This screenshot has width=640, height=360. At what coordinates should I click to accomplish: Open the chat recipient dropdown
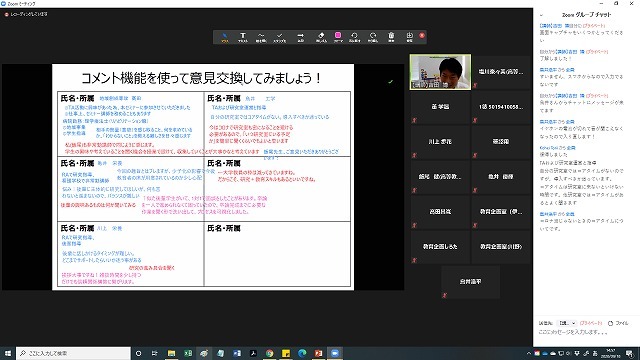pos(568,323)
